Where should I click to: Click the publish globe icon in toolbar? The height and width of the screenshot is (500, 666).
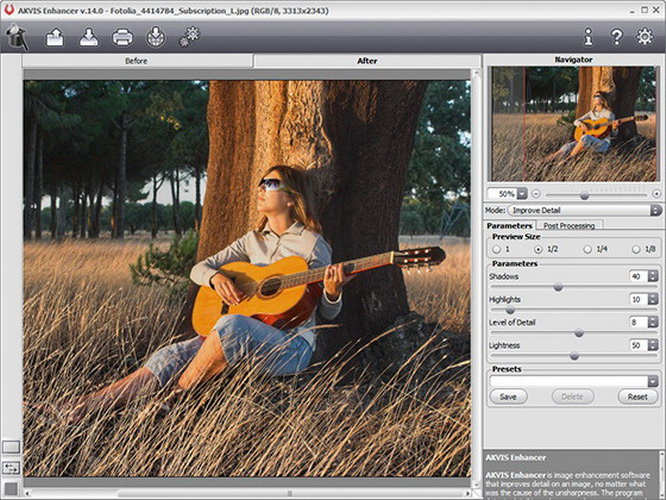tap(155, 38)
